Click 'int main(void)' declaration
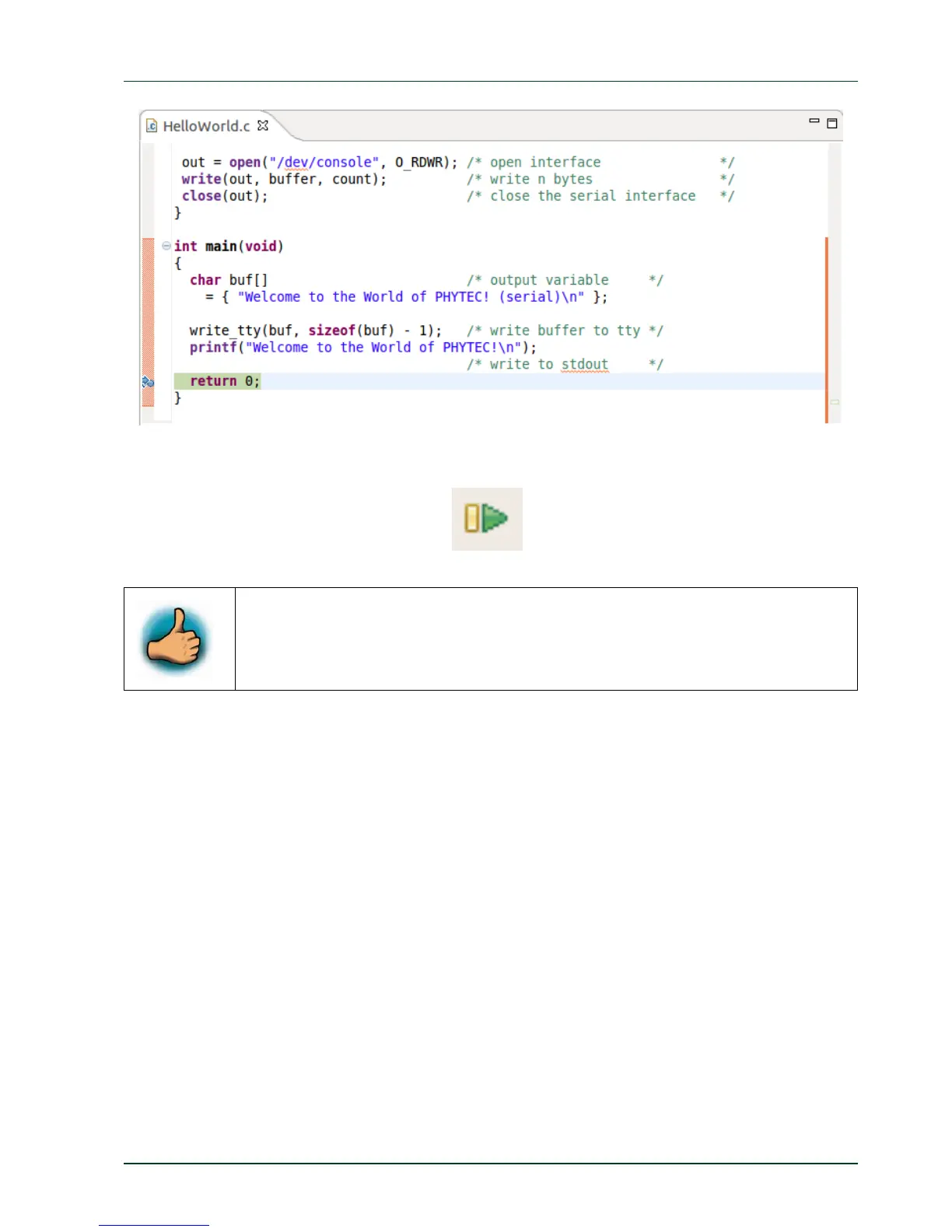952x1232 pixels. (229, 247)
